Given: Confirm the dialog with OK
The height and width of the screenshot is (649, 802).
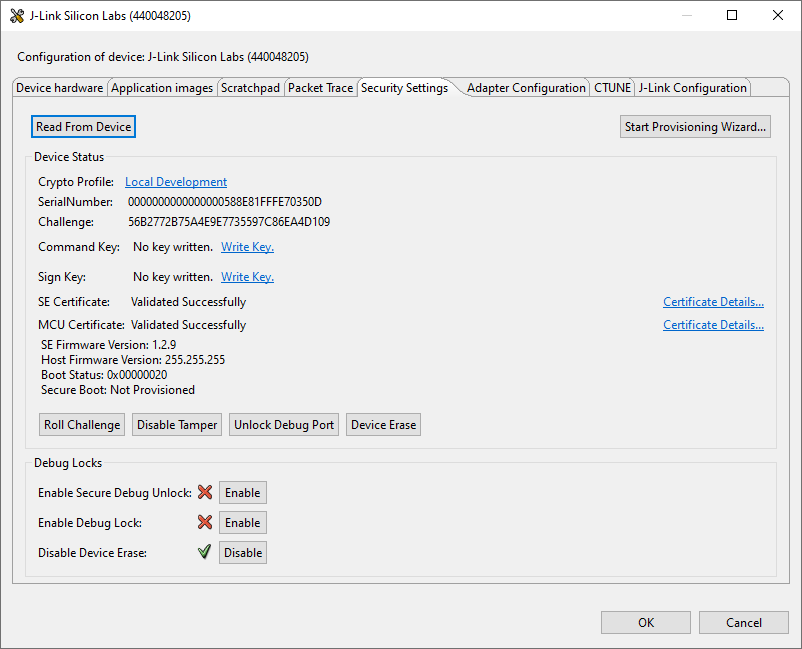Looking at the screenshot, I should [x=645, y=622].
